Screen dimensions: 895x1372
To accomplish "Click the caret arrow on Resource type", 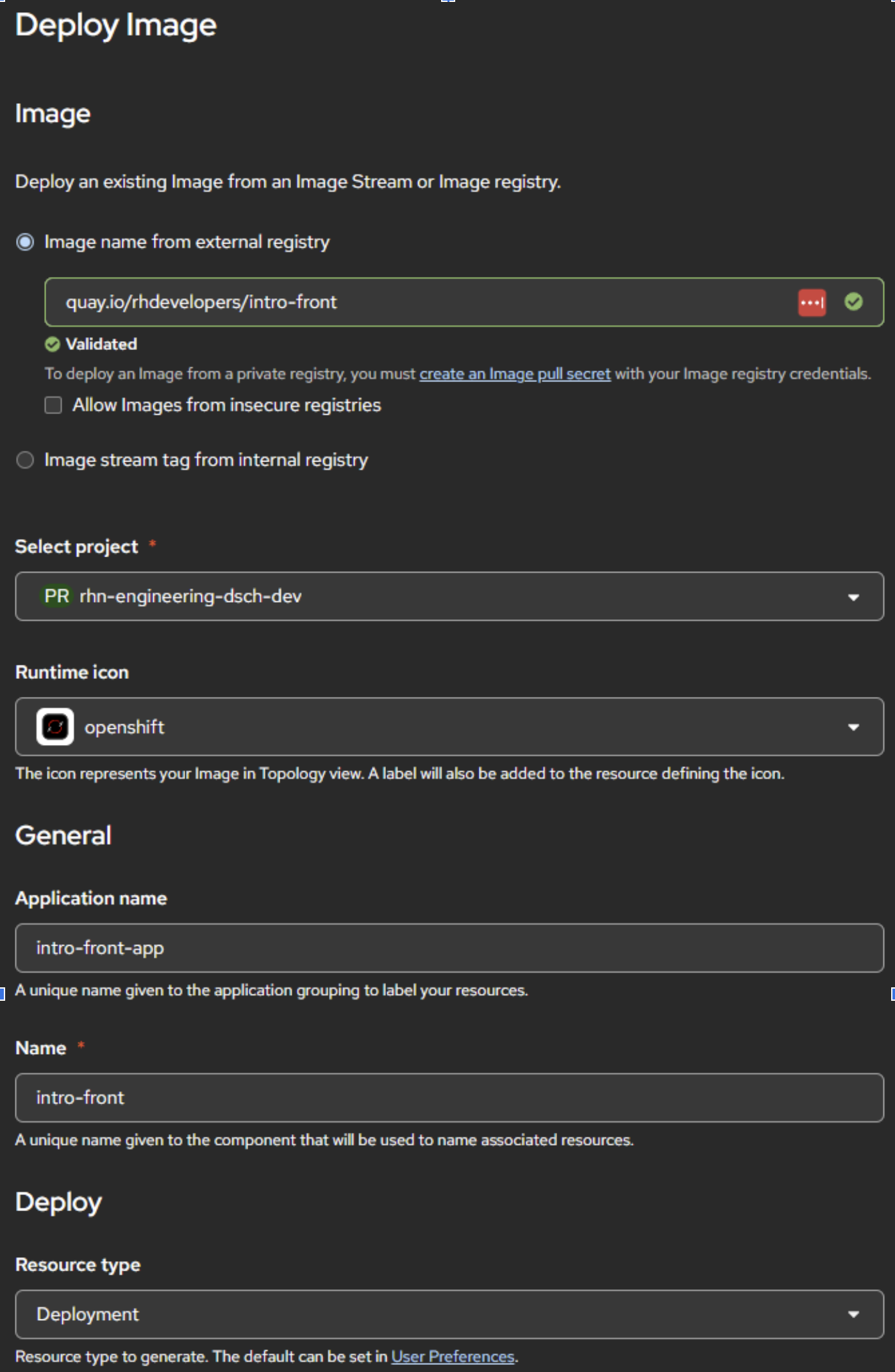I will tap(853, 1314).
